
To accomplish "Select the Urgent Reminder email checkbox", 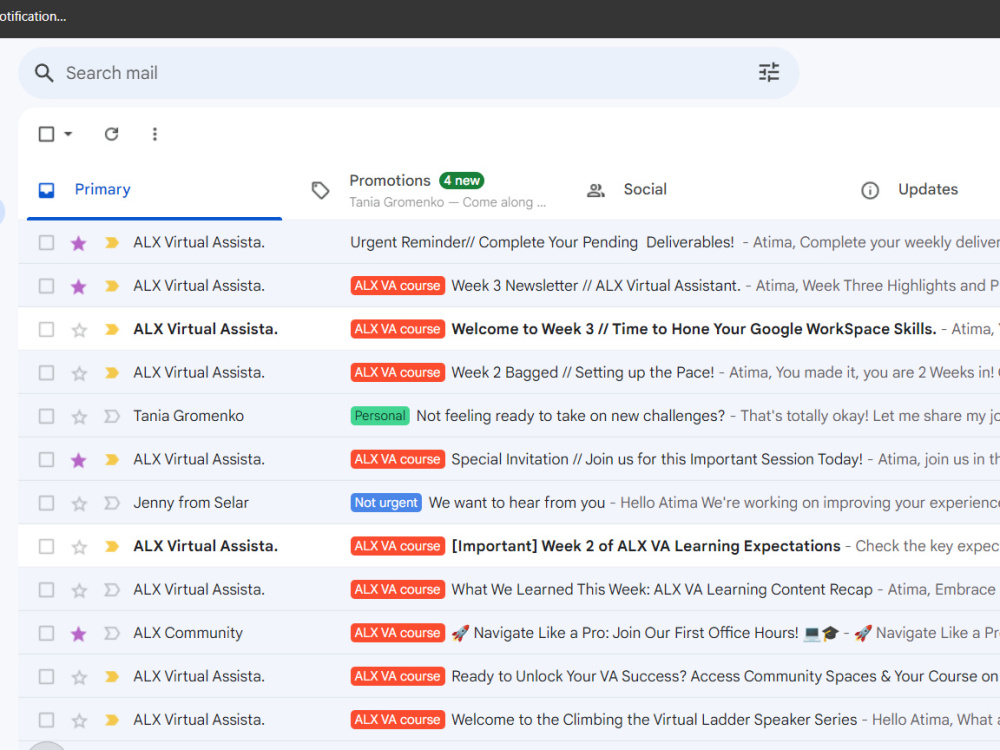I will [46, 242].
